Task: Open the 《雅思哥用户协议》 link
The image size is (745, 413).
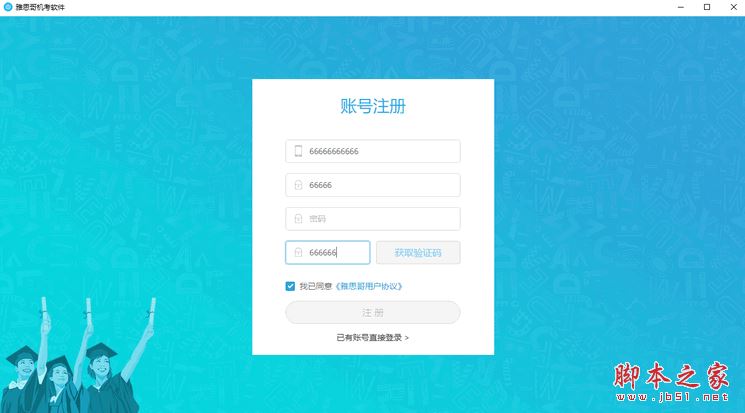Action: click(369, 286)
